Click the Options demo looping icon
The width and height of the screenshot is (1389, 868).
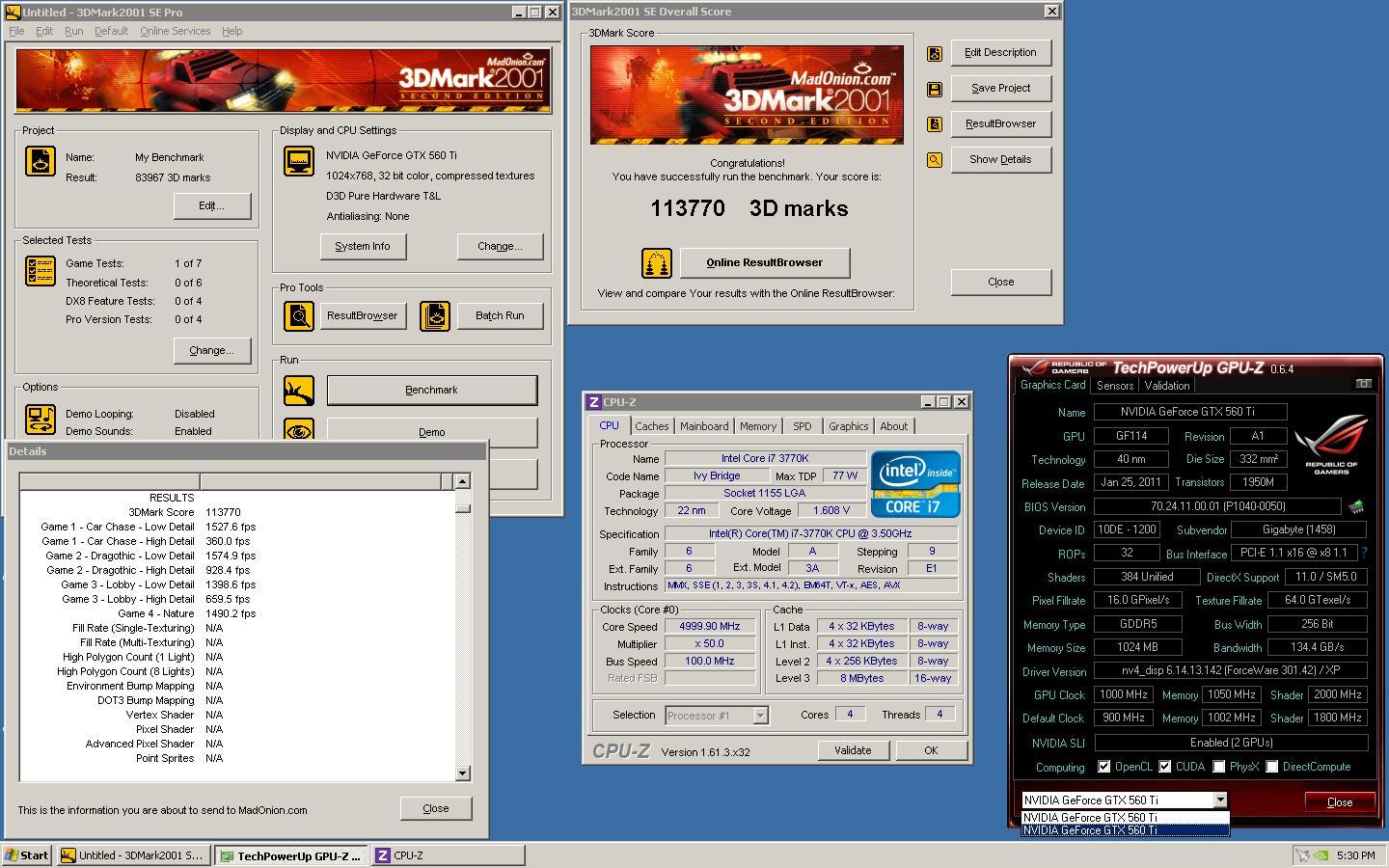(x=40, y=420)
